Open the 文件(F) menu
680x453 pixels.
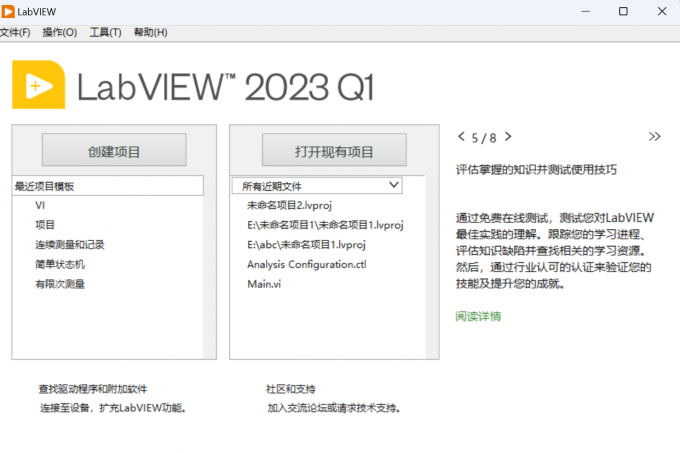tap(15, 33)
